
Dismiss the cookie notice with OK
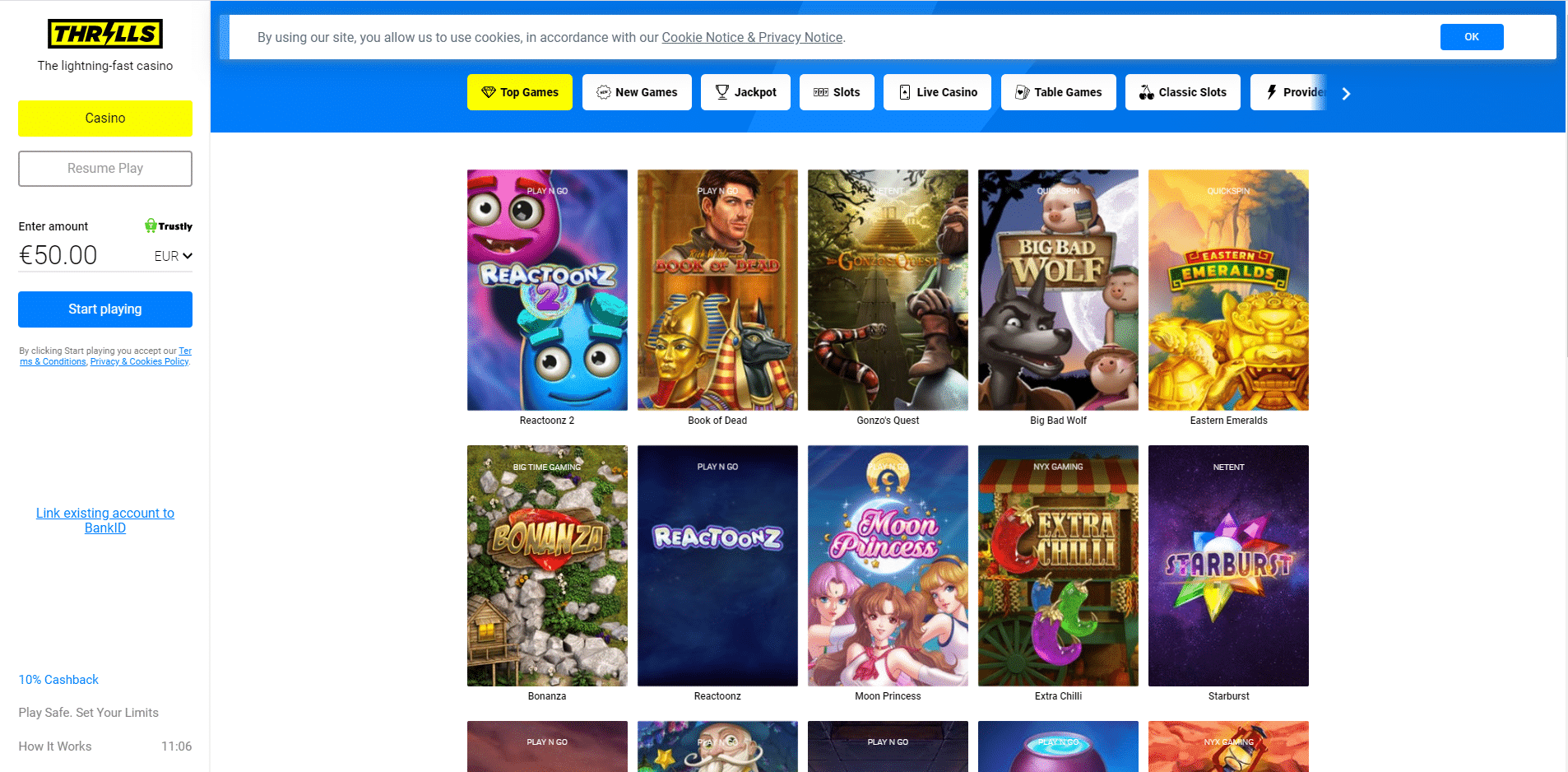point(1472,37)
